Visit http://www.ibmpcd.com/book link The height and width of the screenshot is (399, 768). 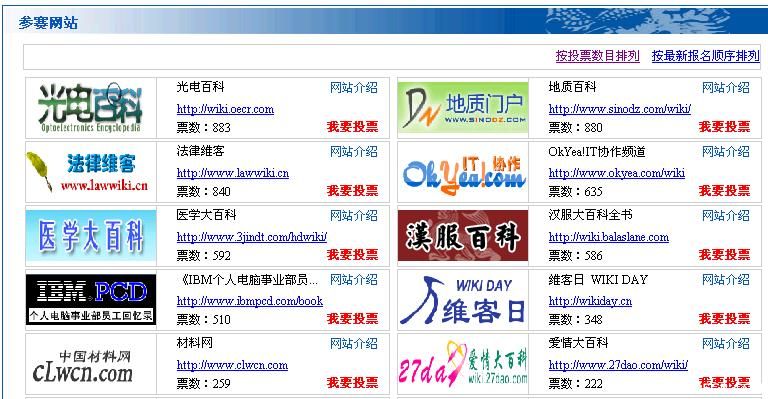[x=250, y=301]
